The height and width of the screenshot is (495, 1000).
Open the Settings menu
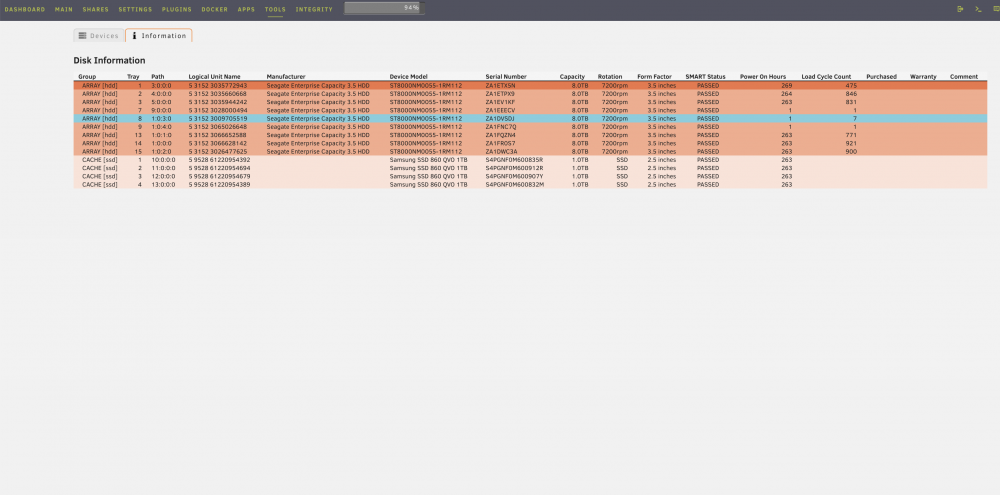pyautogui.click(x=135, y=10)
